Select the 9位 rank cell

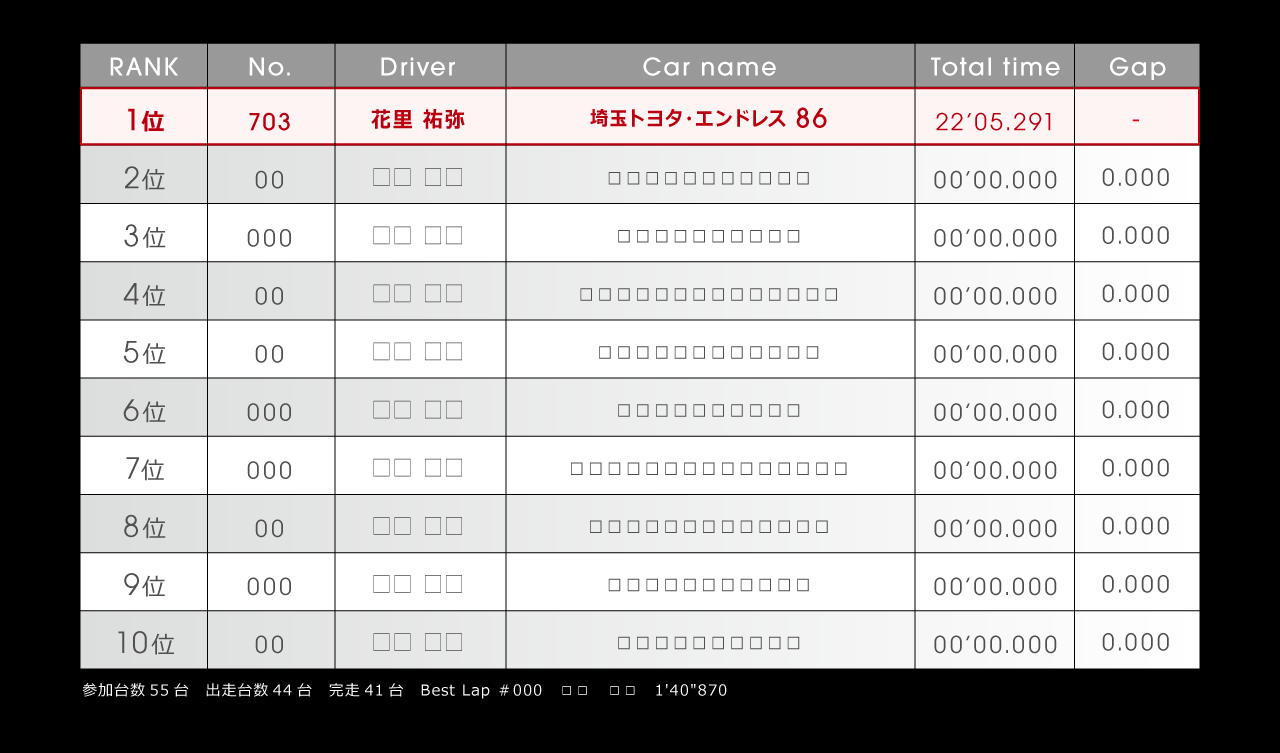[144, 582]
